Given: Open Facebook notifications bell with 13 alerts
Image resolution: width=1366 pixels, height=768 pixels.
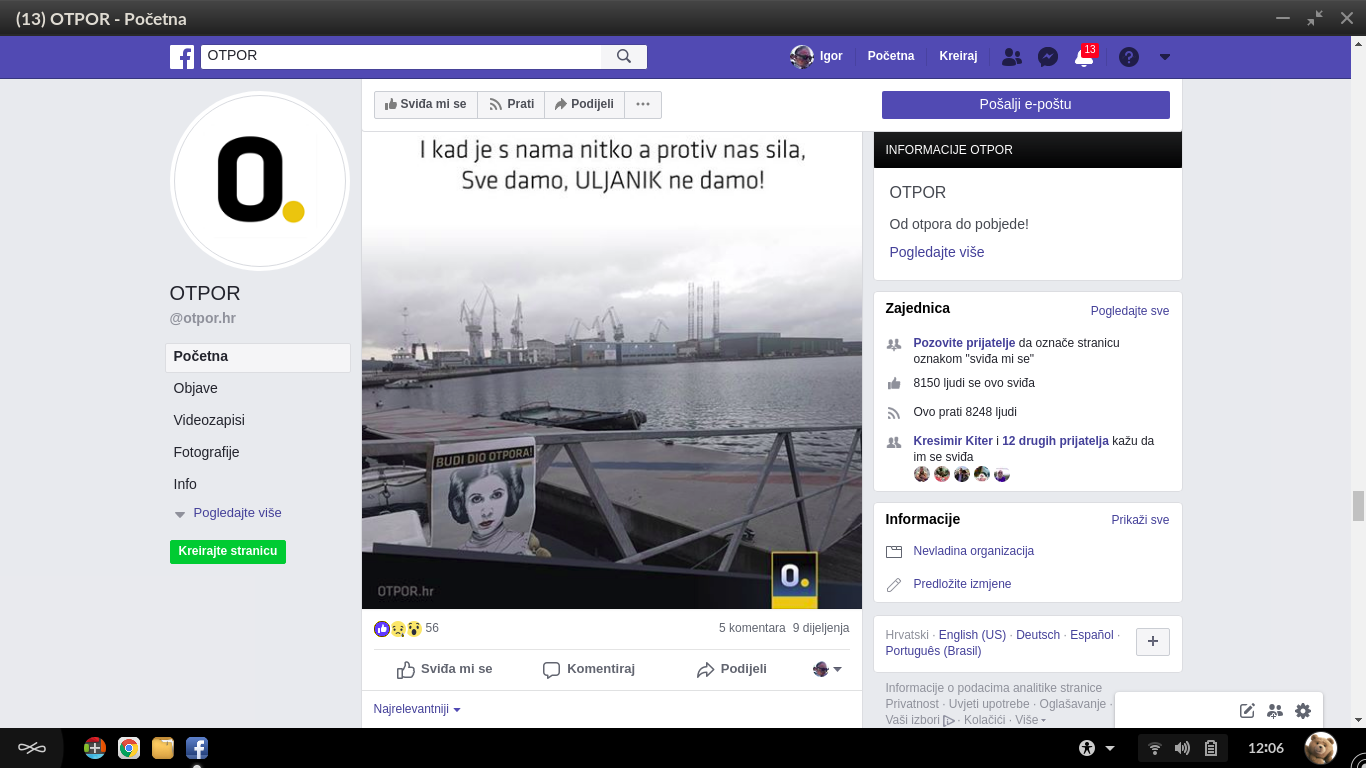Looking at the screenshot, I should tap(1084, 57).
